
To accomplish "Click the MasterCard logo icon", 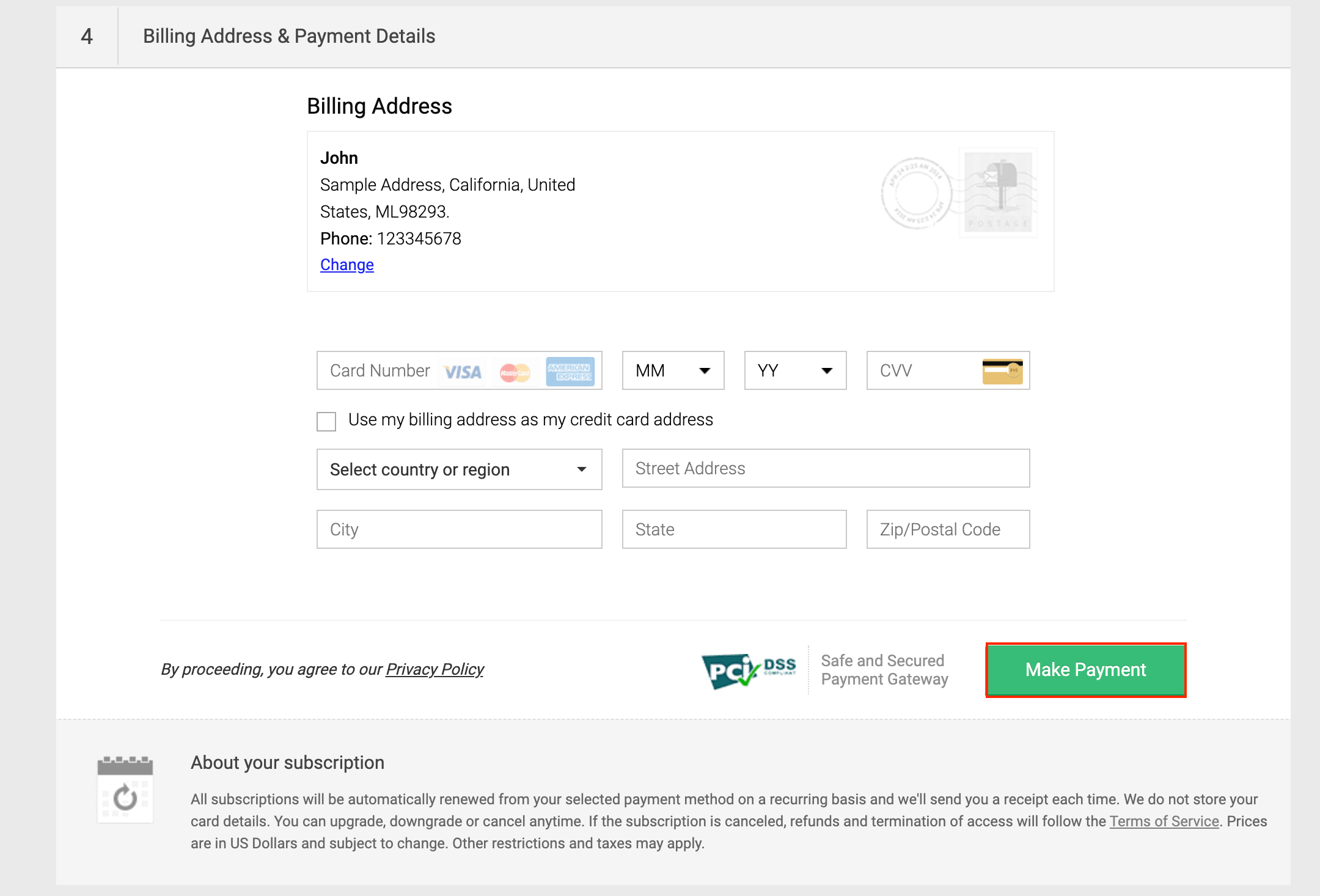I will pyautogui.click(x=515, y=372).
